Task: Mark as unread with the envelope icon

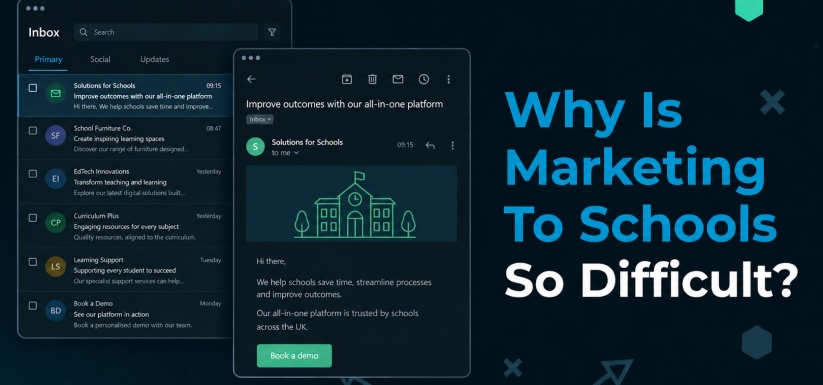Action: (398, 79)
